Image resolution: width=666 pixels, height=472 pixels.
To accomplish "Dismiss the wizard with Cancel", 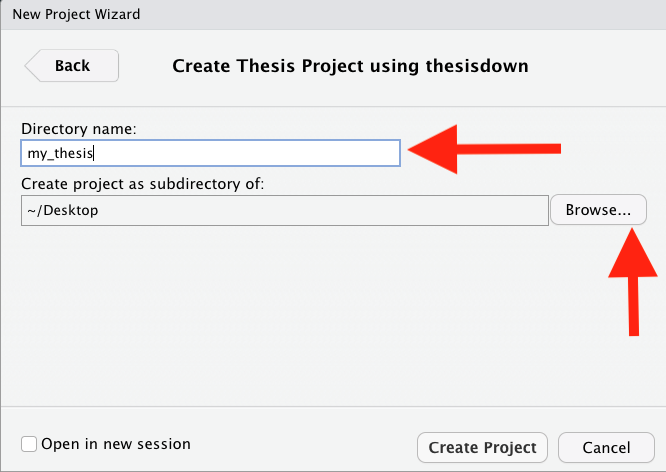I will (x=606, y=447).
